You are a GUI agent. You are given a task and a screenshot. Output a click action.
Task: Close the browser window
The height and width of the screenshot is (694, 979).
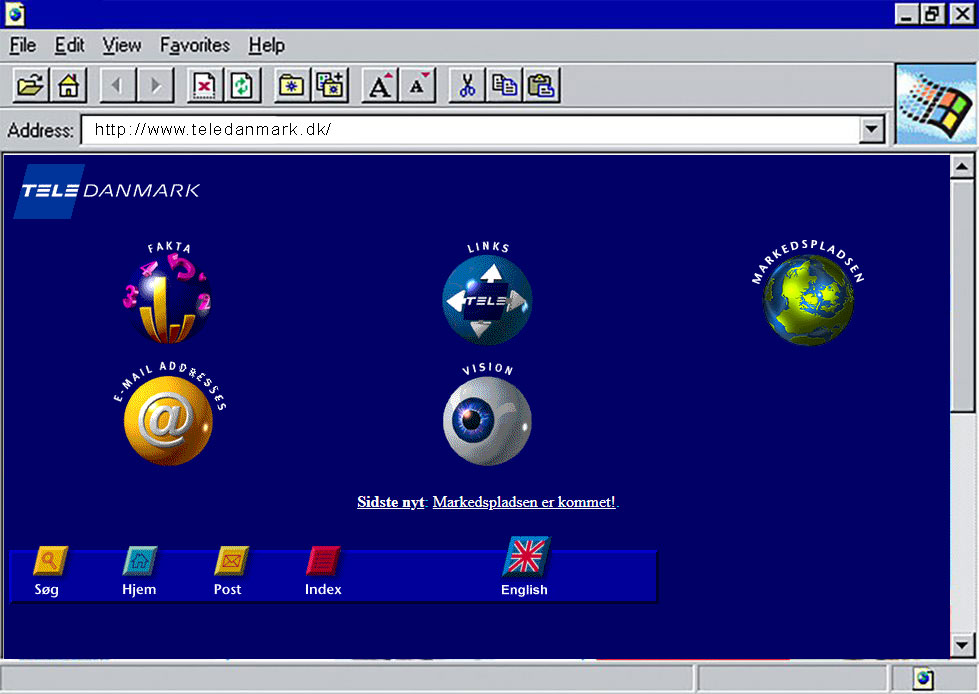962,14
